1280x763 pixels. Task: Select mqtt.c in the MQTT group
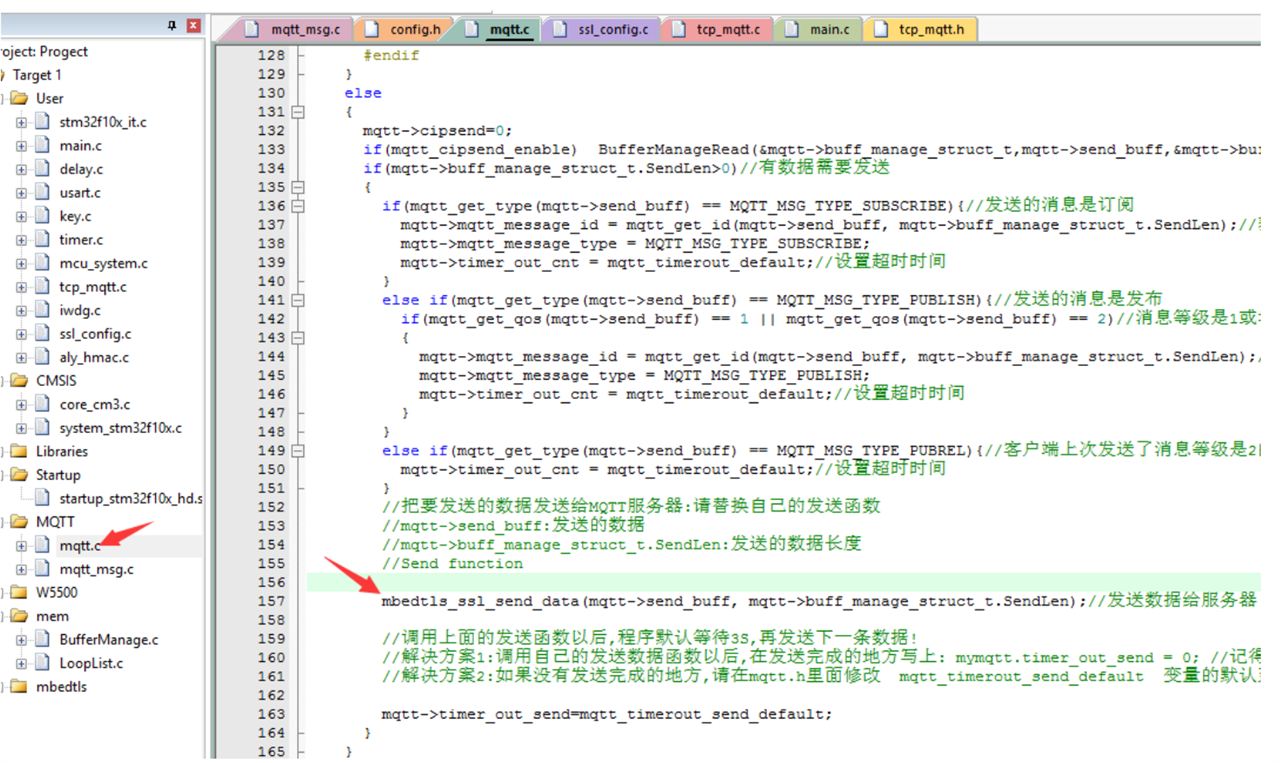click(x=80, y=545)
